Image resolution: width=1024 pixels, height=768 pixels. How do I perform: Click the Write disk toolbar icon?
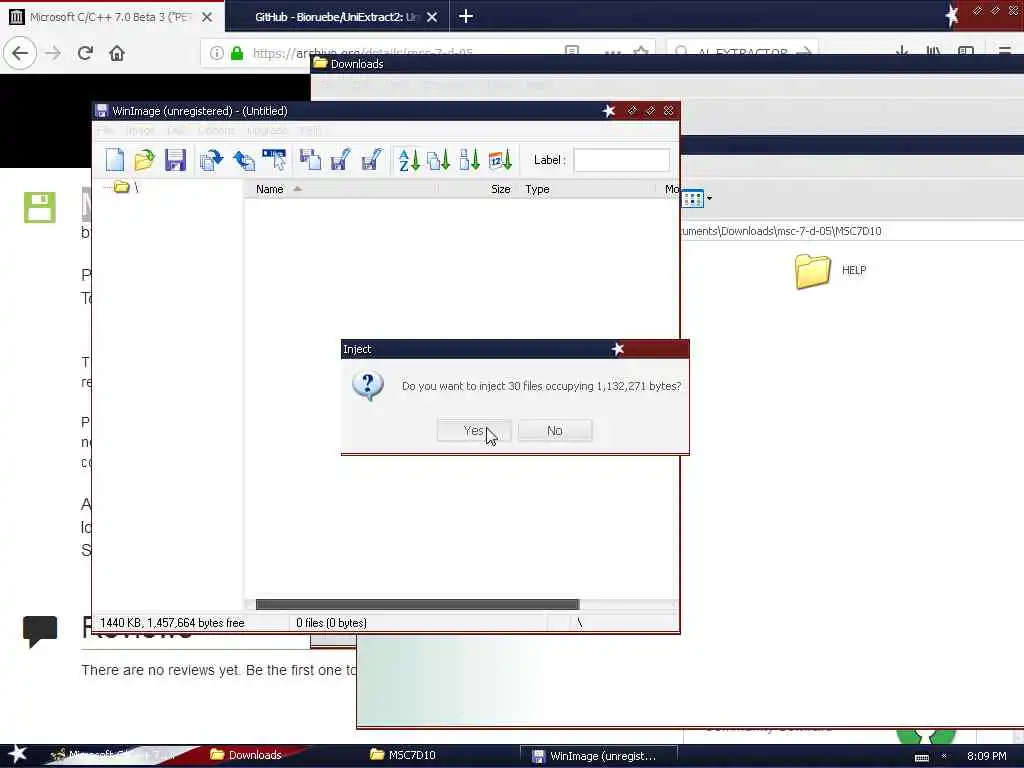[x=340, y=160]
